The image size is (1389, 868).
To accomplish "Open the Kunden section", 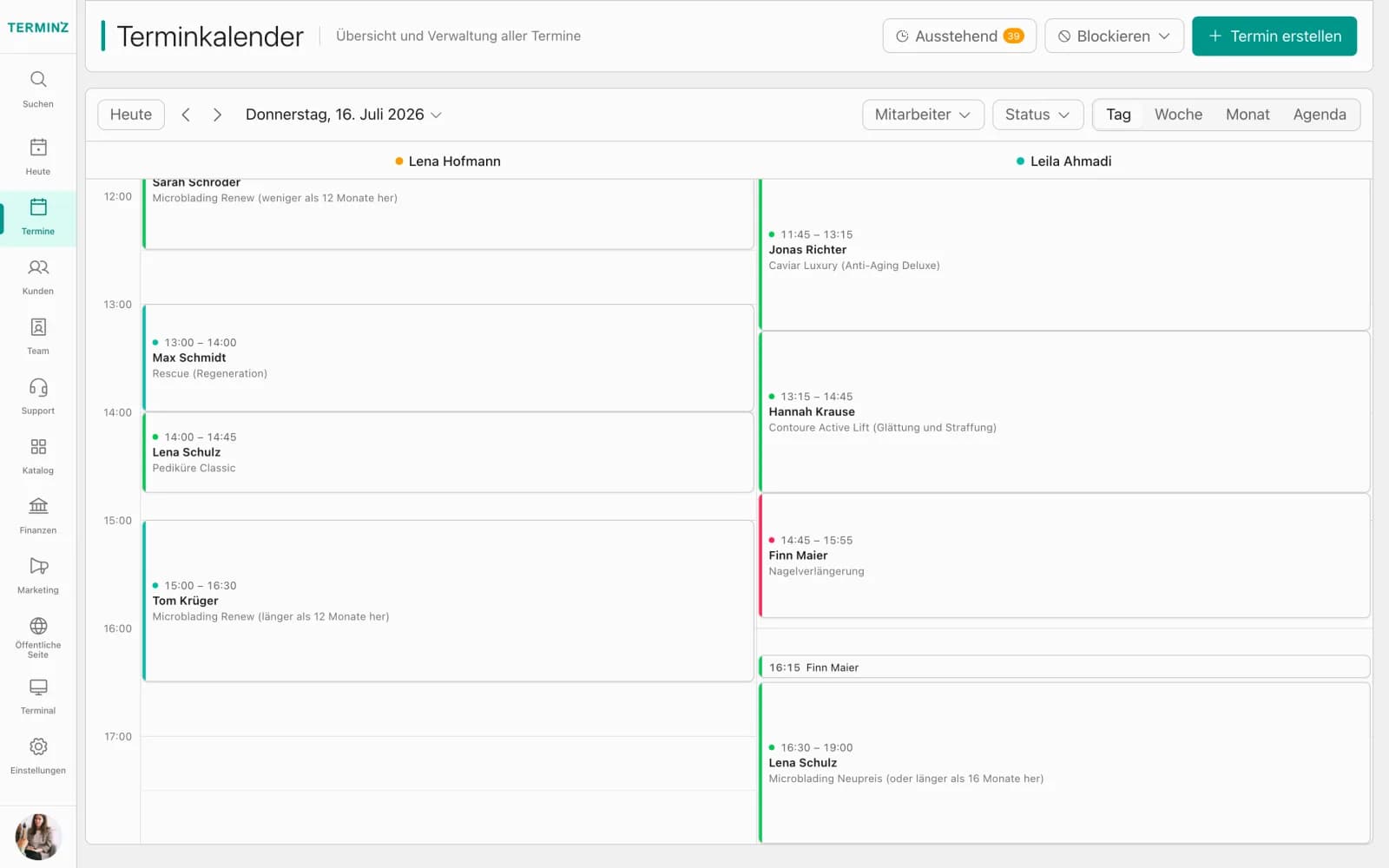I will click(38, 277).
